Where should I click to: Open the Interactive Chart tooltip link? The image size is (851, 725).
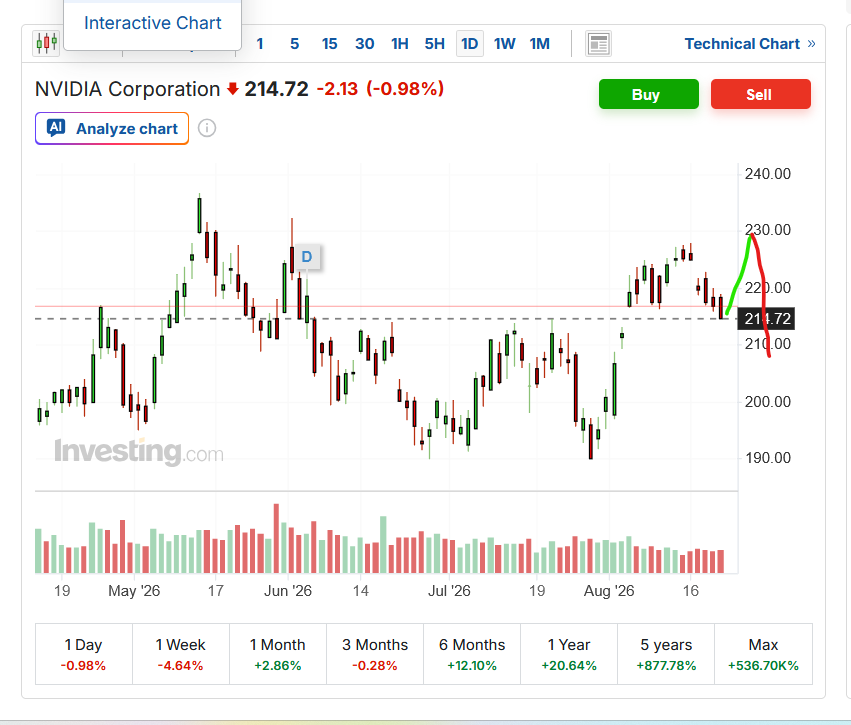coord(153,23)
